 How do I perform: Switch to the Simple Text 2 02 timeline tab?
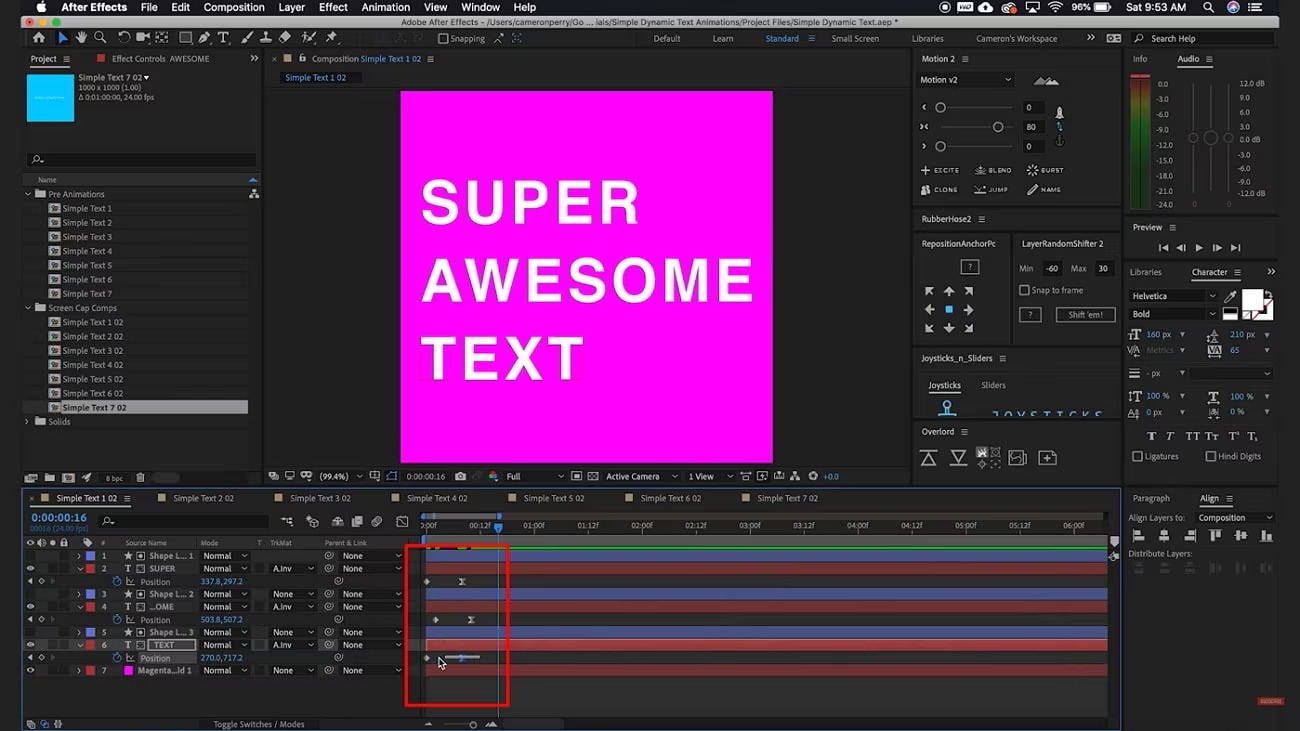tap(203, 498)
